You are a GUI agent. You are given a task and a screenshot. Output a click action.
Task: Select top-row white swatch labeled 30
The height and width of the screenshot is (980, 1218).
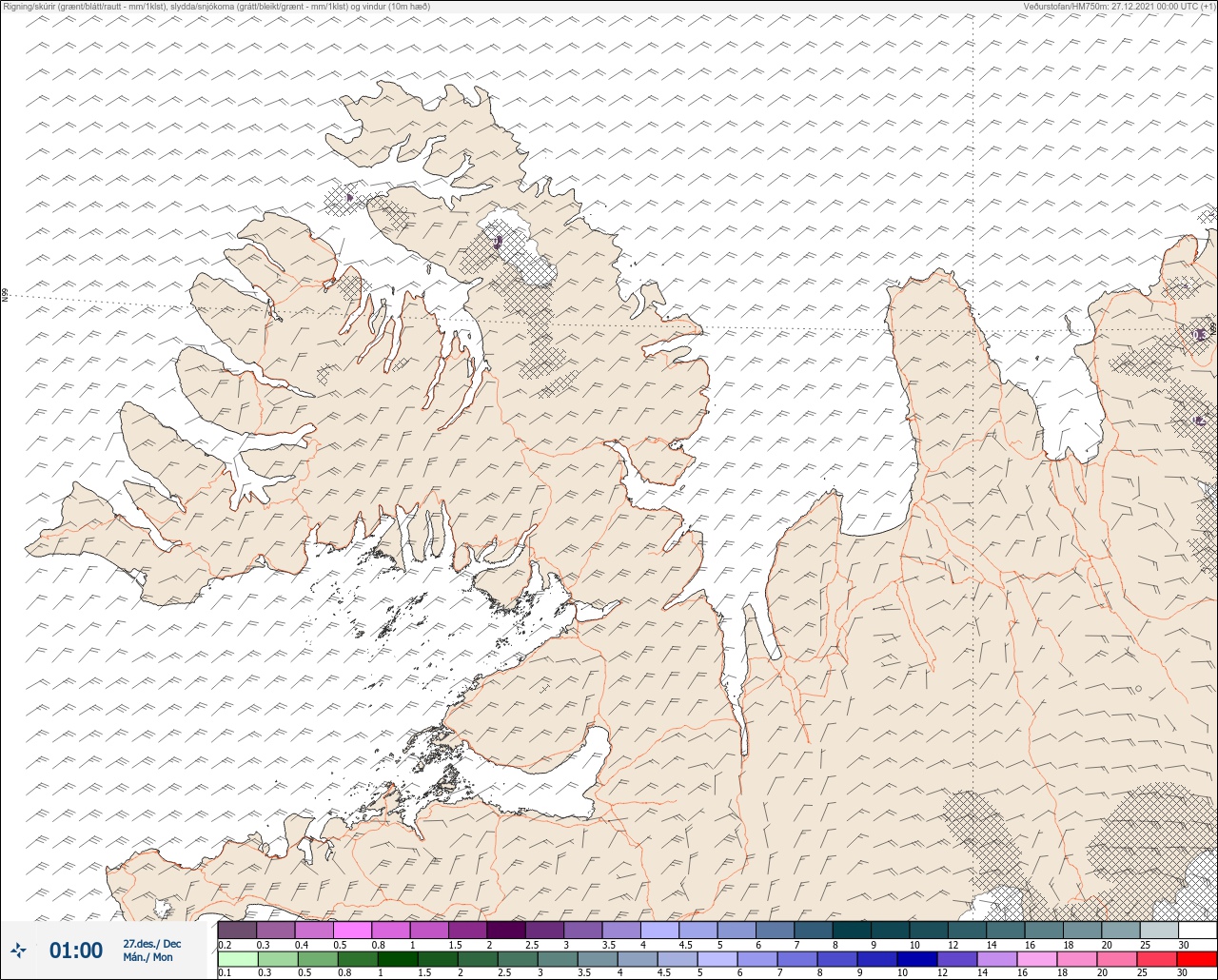(1198, 930)
